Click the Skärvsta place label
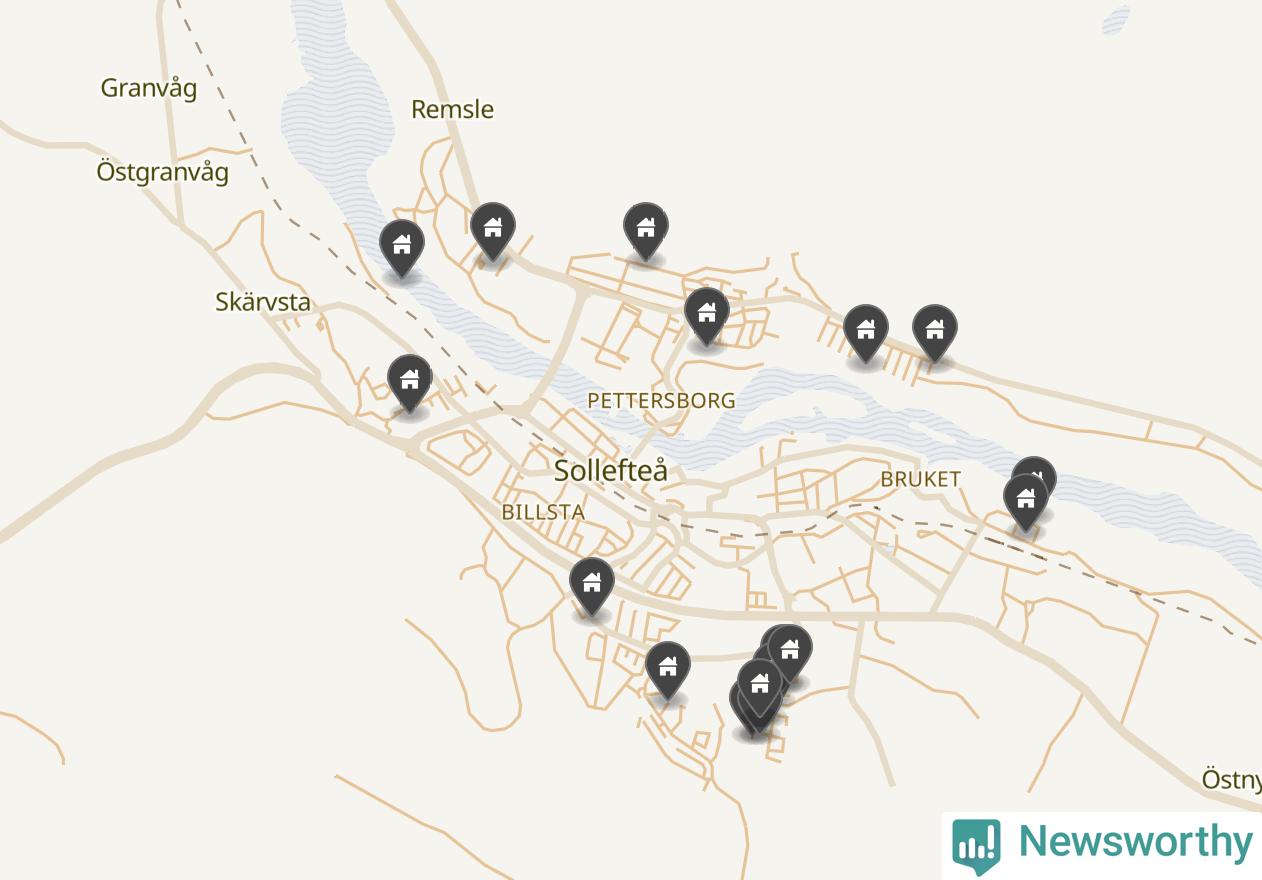This screenshot has width=1262, height=880. click(x=263, y=302)
